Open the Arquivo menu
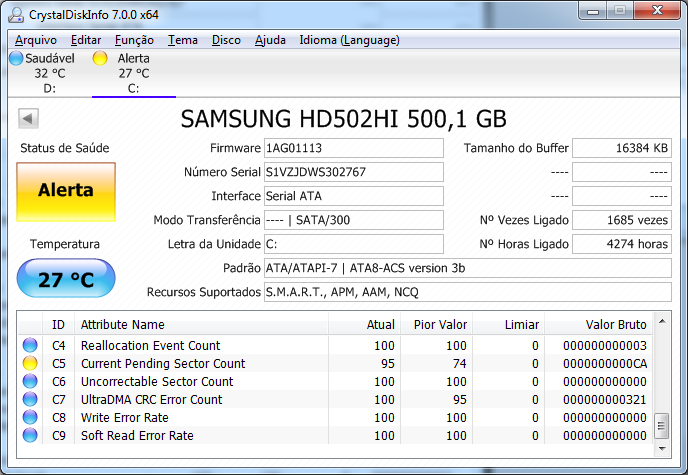Image resolution: width=688 pixels, height=475 pixels. pos(36,40)
